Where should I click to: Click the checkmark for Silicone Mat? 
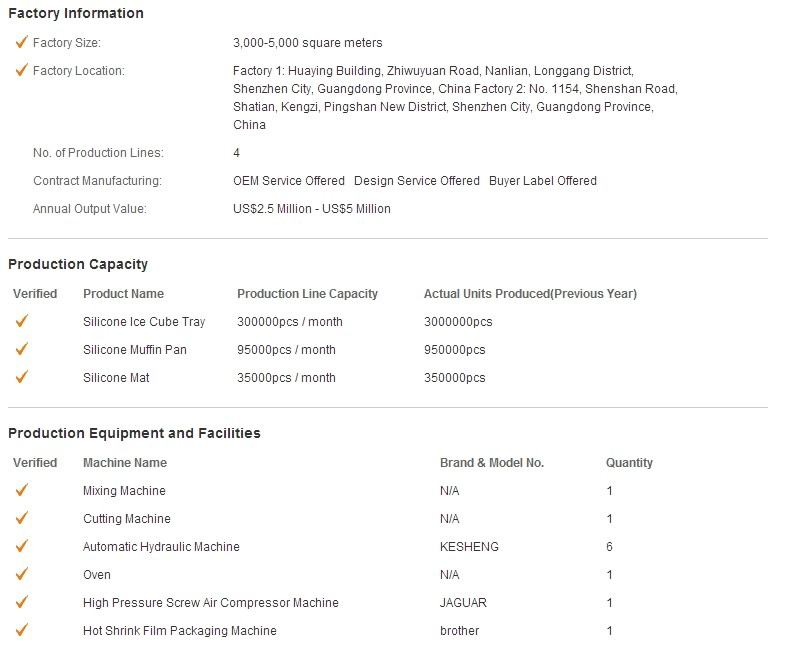pos(22,377)
